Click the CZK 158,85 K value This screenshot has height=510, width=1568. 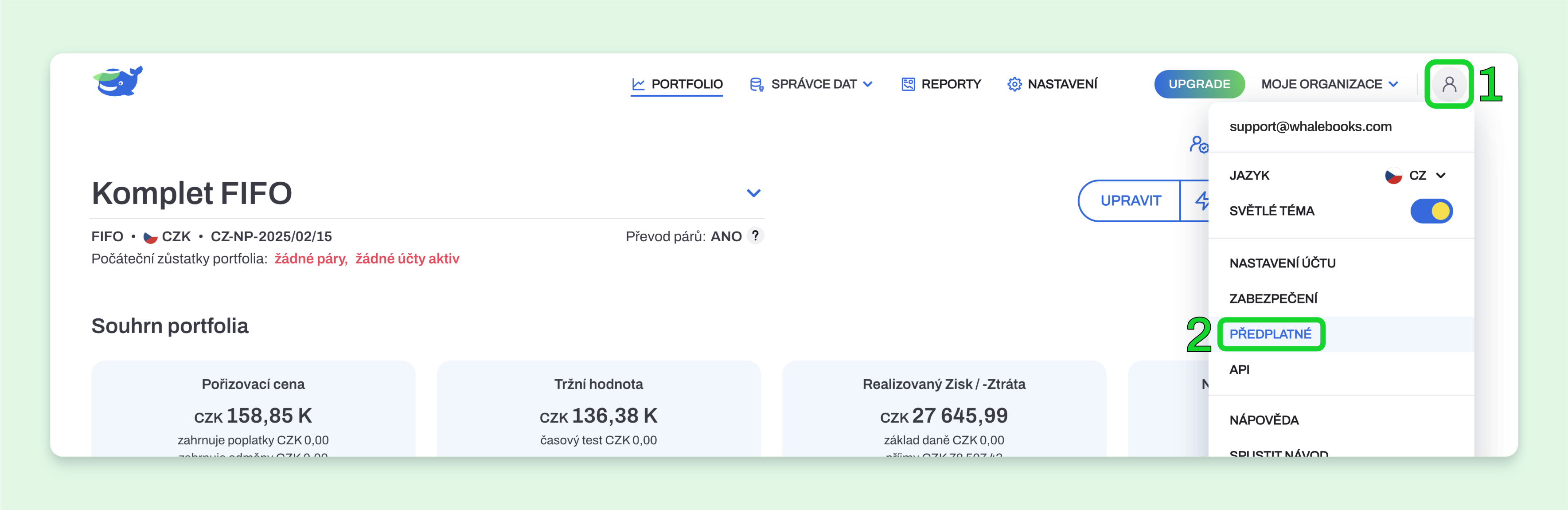(x=253, y=416)
